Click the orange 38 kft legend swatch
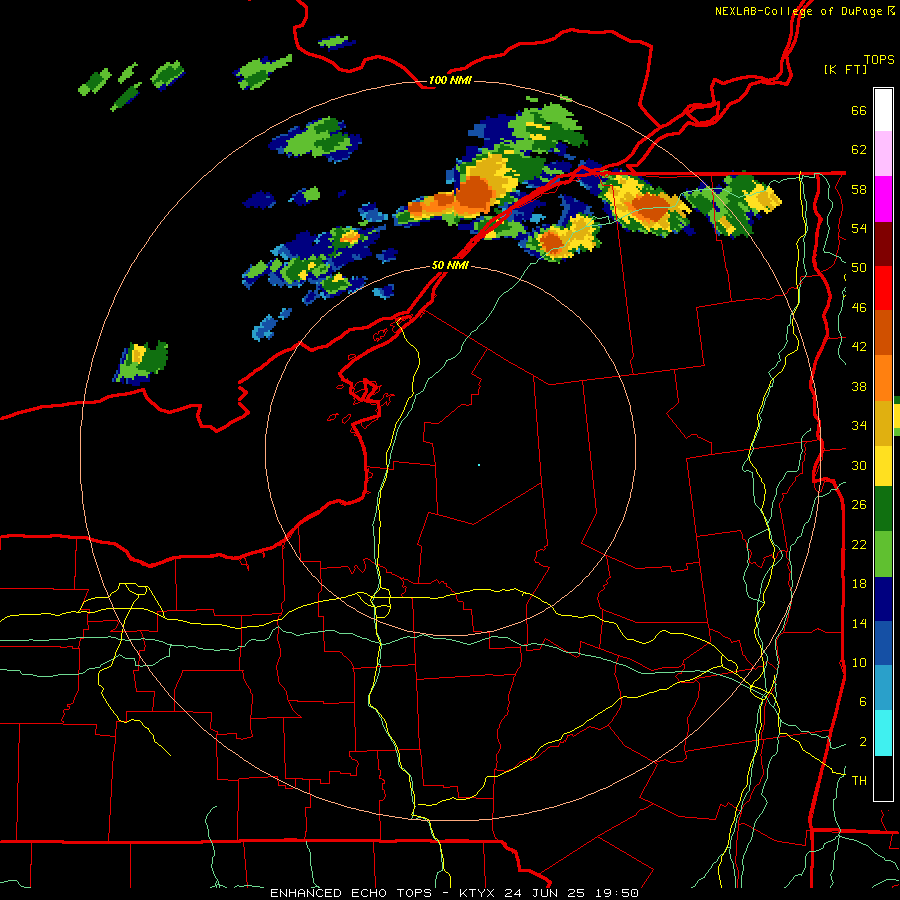The image size is (900, 900). (x=883, y=378)
